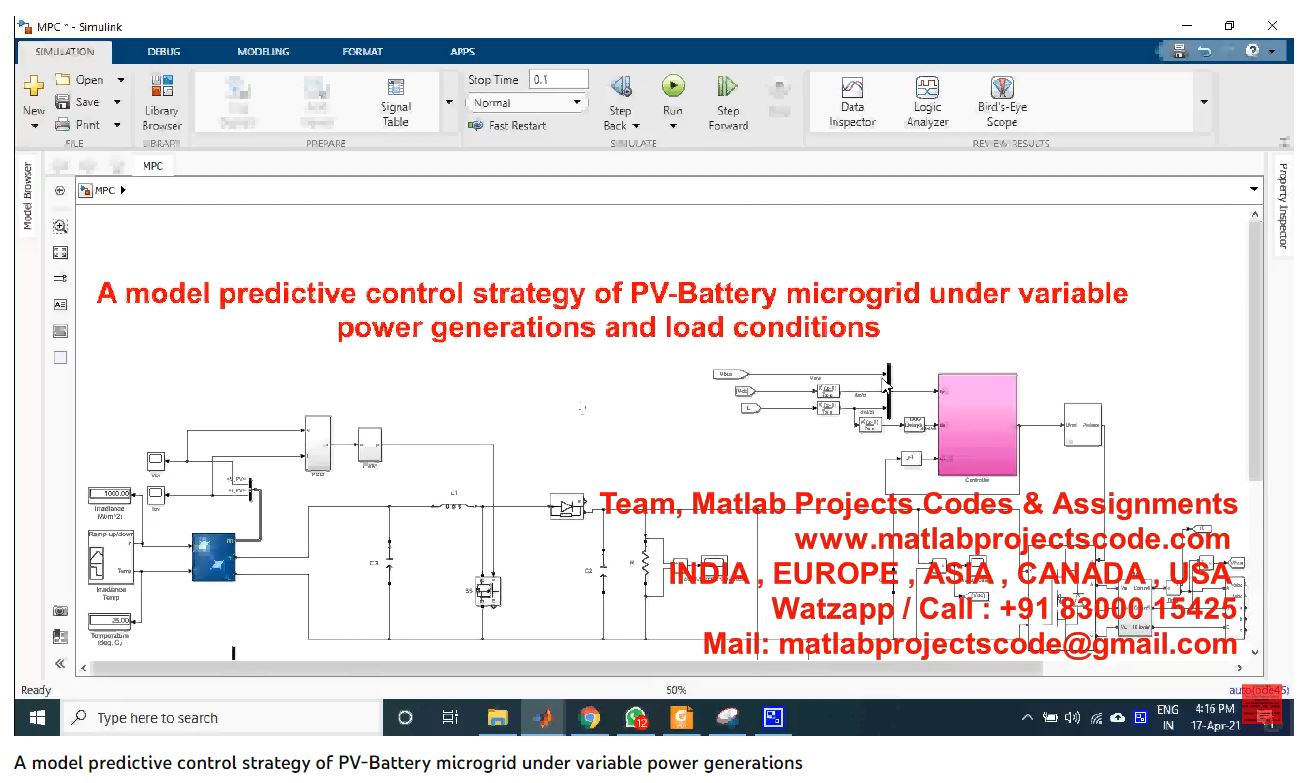Toggle the Model Browser side panel
The image size is (1303, 783).
click(x=28, y=197)
